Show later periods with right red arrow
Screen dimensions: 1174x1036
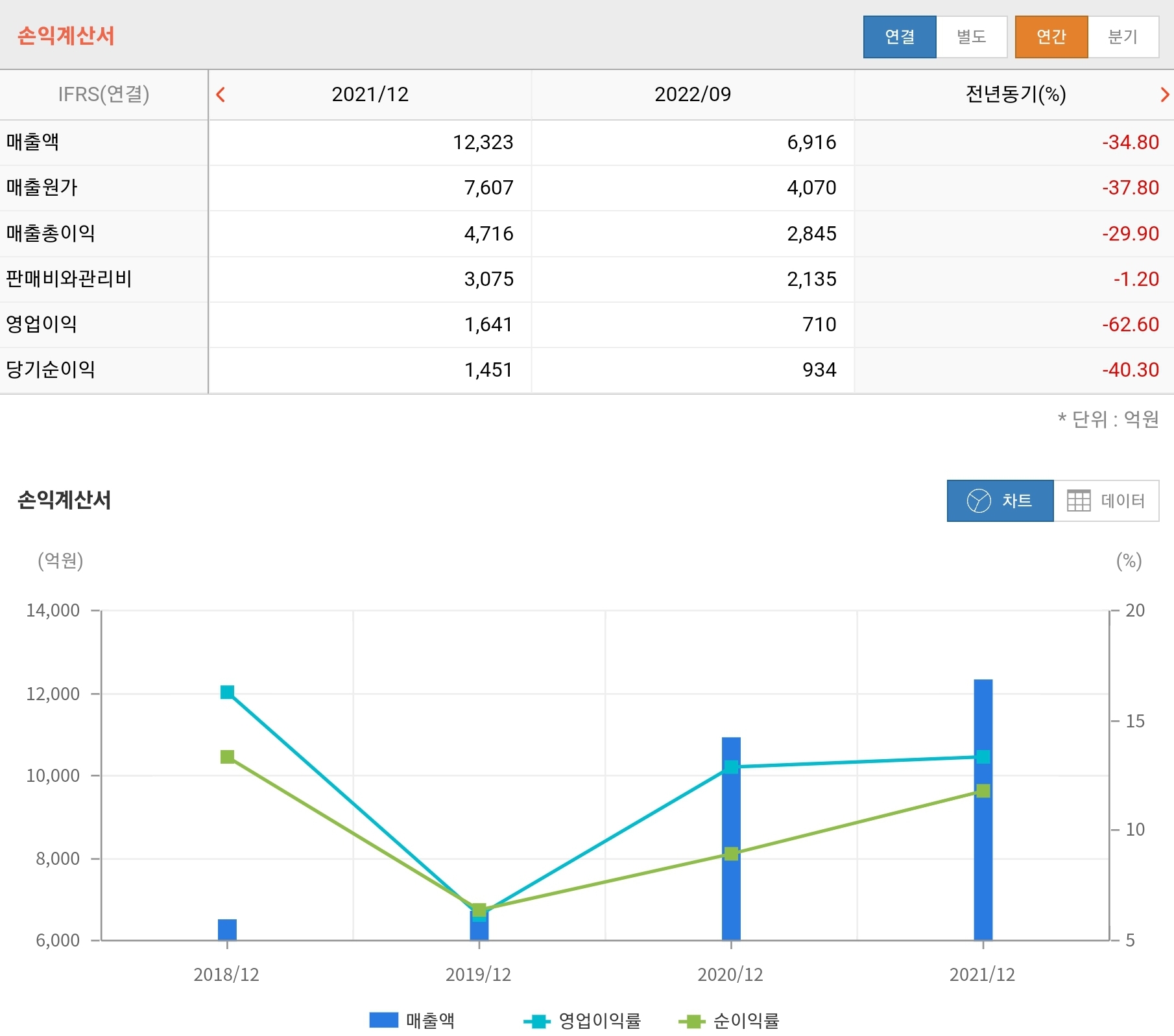coord(1165,95)
